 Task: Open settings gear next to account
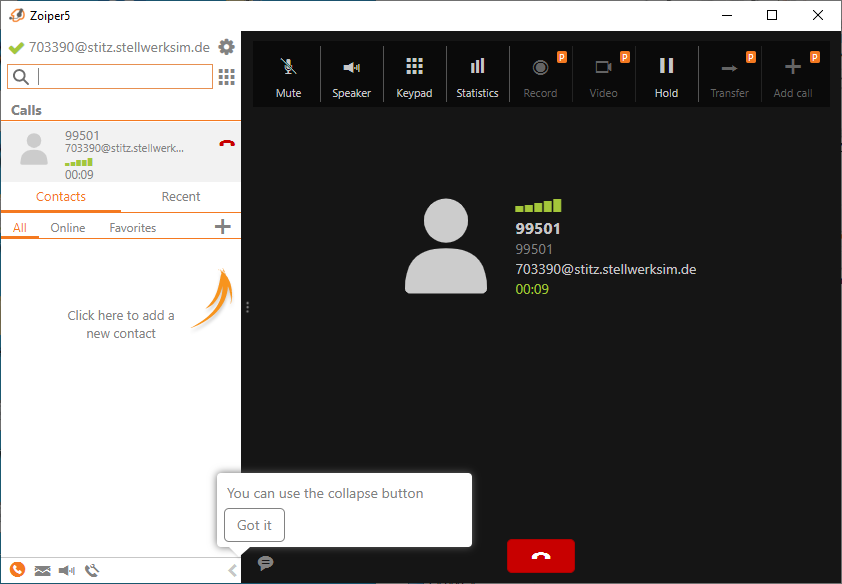coord(227,47)
